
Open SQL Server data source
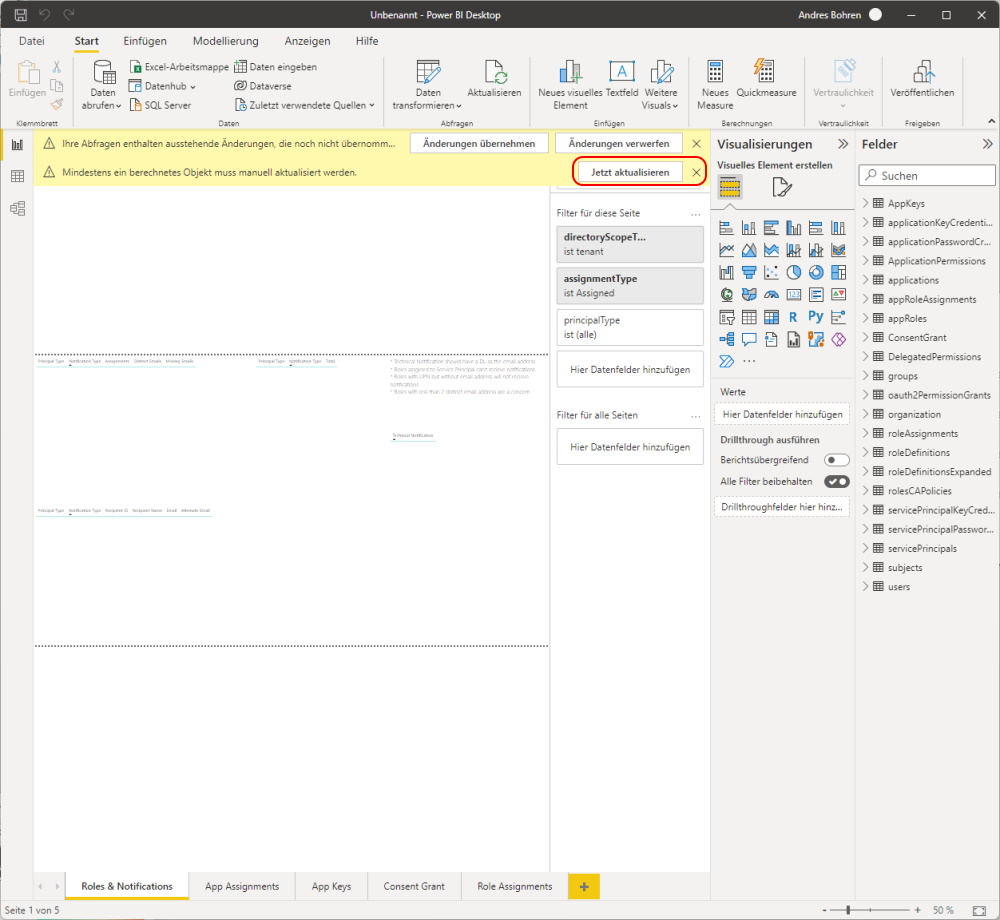[160, 105]
